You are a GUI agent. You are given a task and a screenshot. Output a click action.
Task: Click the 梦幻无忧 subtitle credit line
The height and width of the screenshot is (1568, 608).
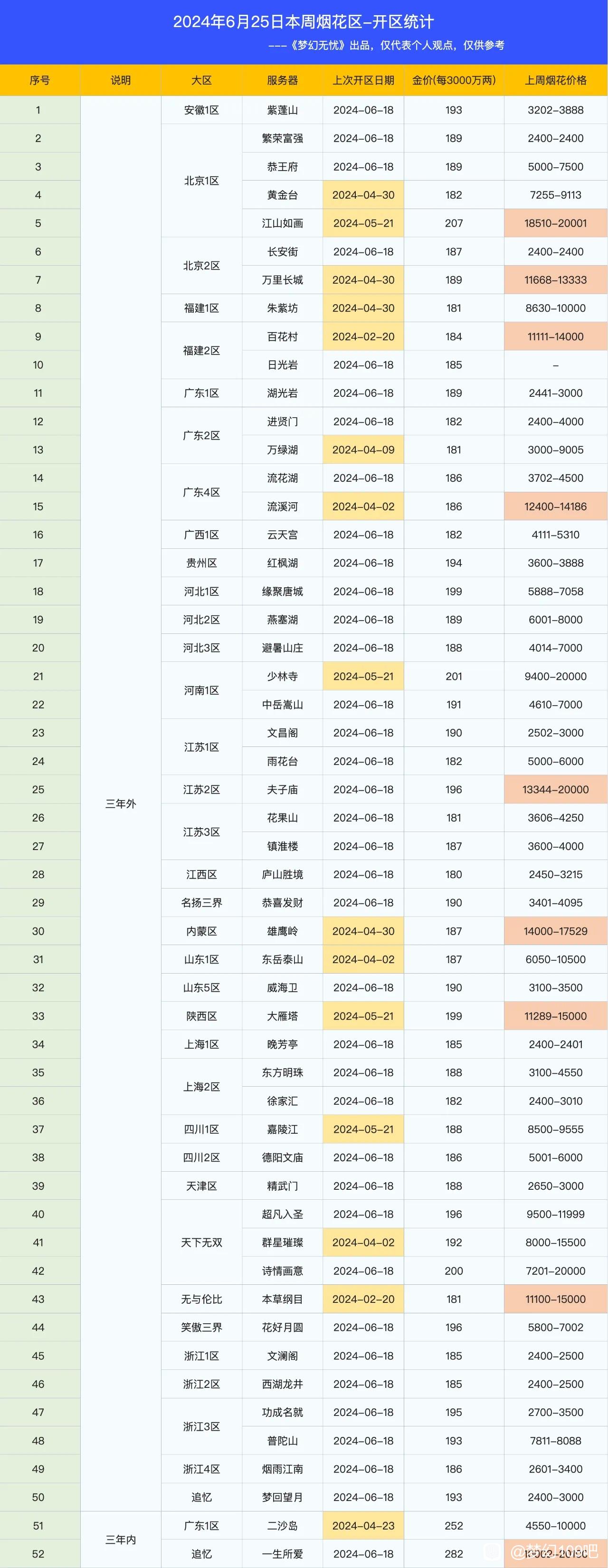click(x=386, y=45)
